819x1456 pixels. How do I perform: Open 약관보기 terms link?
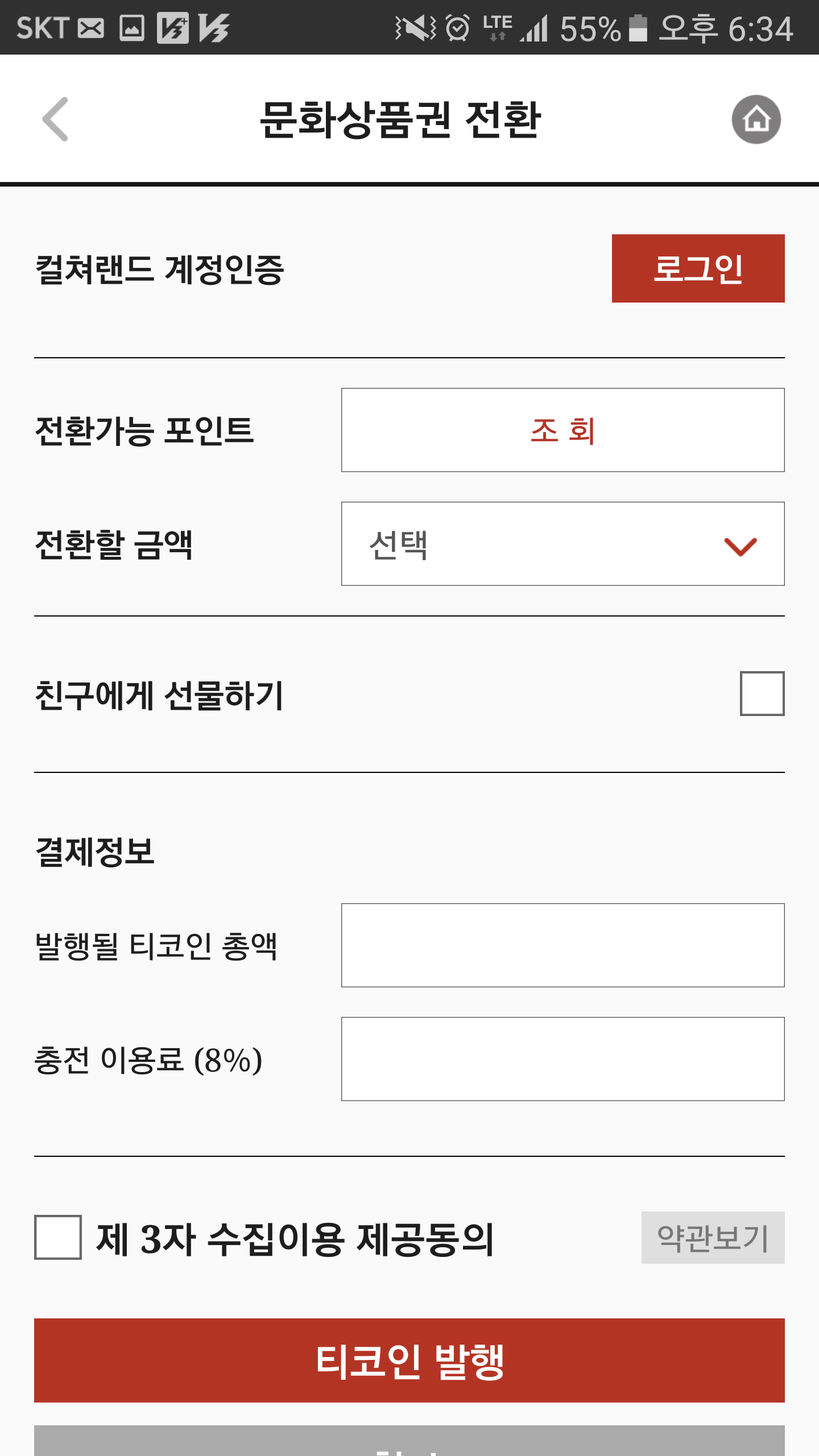click(x=713, y=1238)
